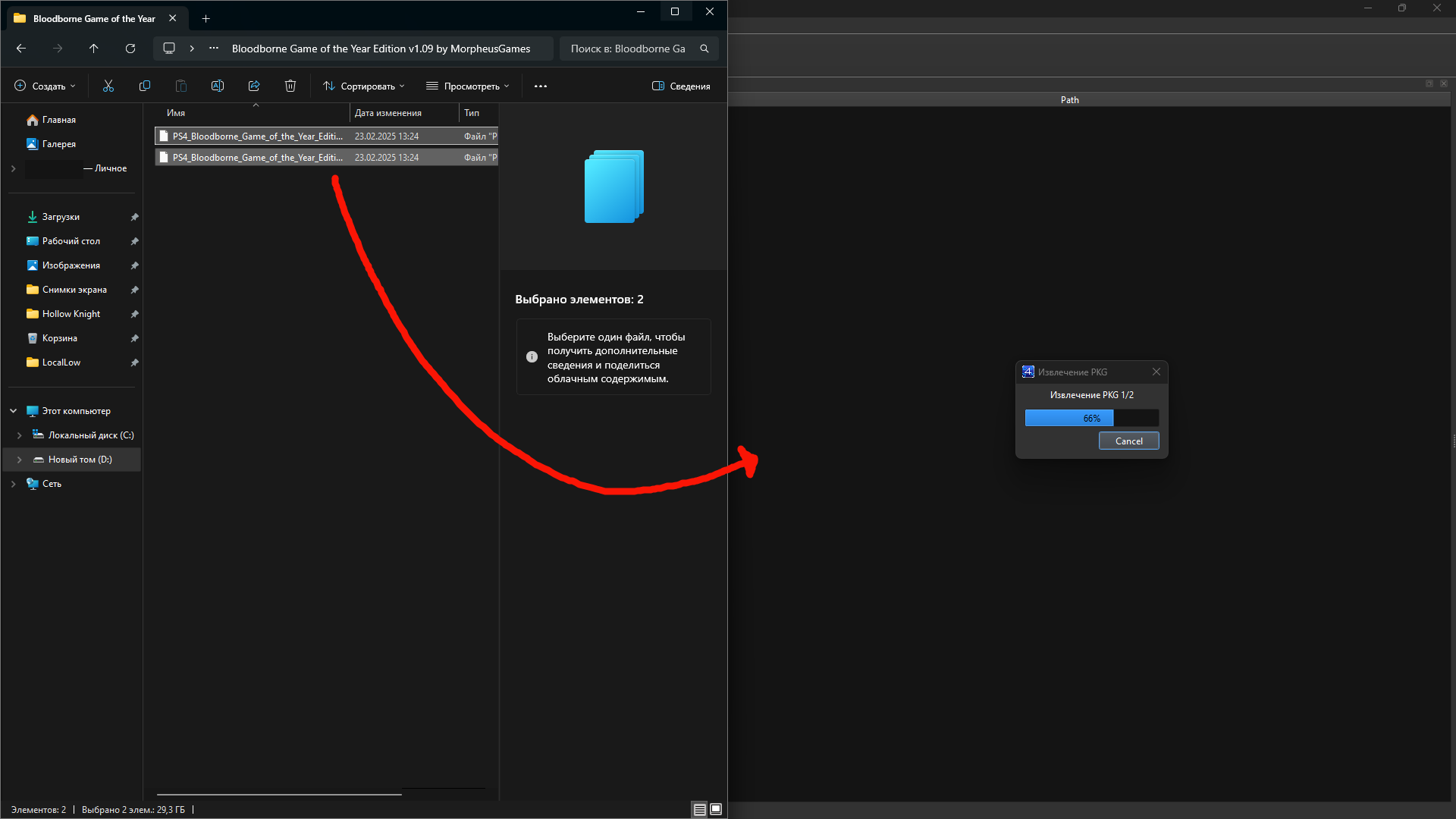1456x819 pixels.
Task: Click the 66% extraction progress bar
Action: pyautogui.click(x=1092, y=418)
